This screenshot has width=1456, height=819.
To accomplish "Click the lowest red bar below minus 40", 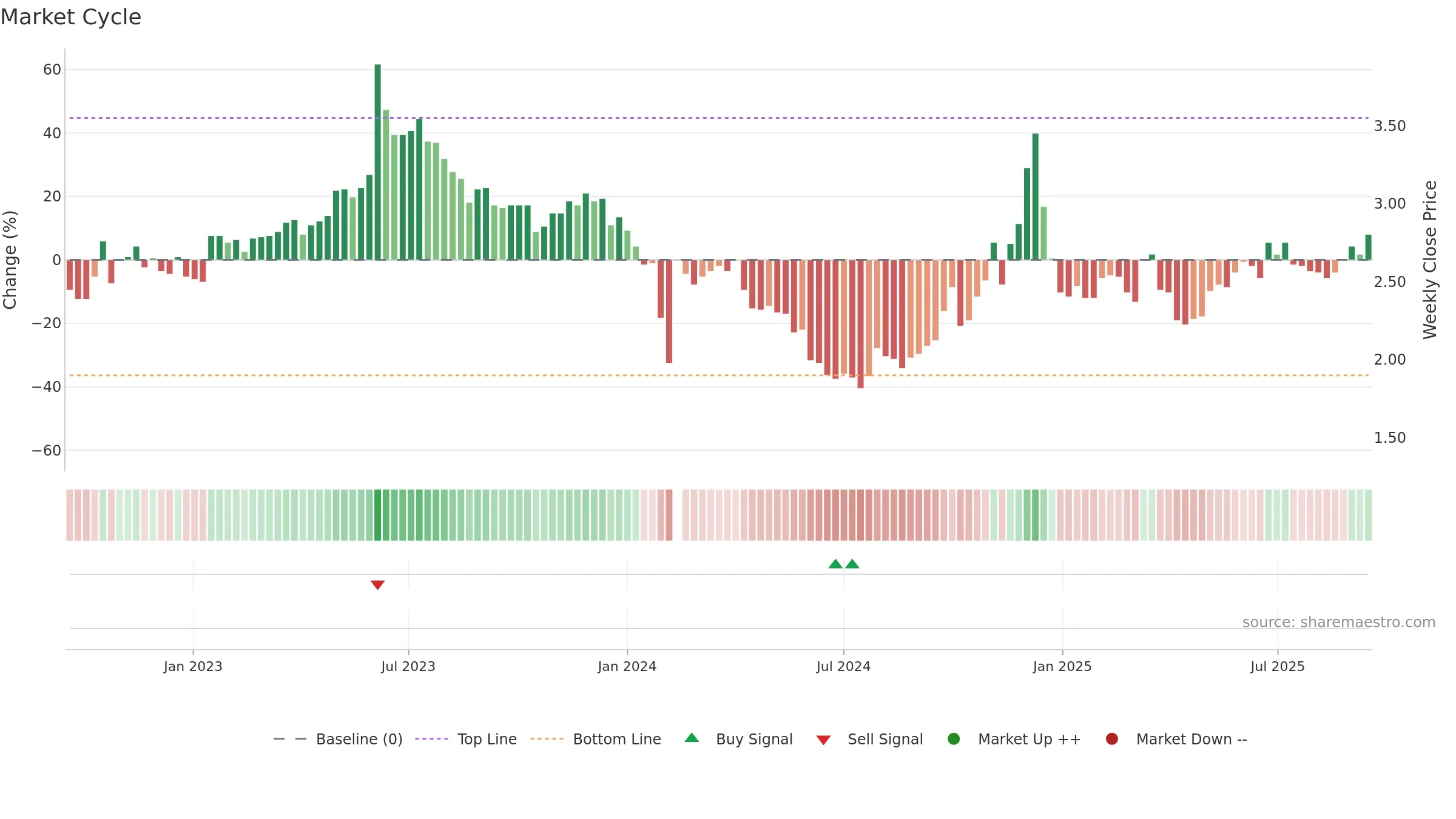I will point(860,324).
